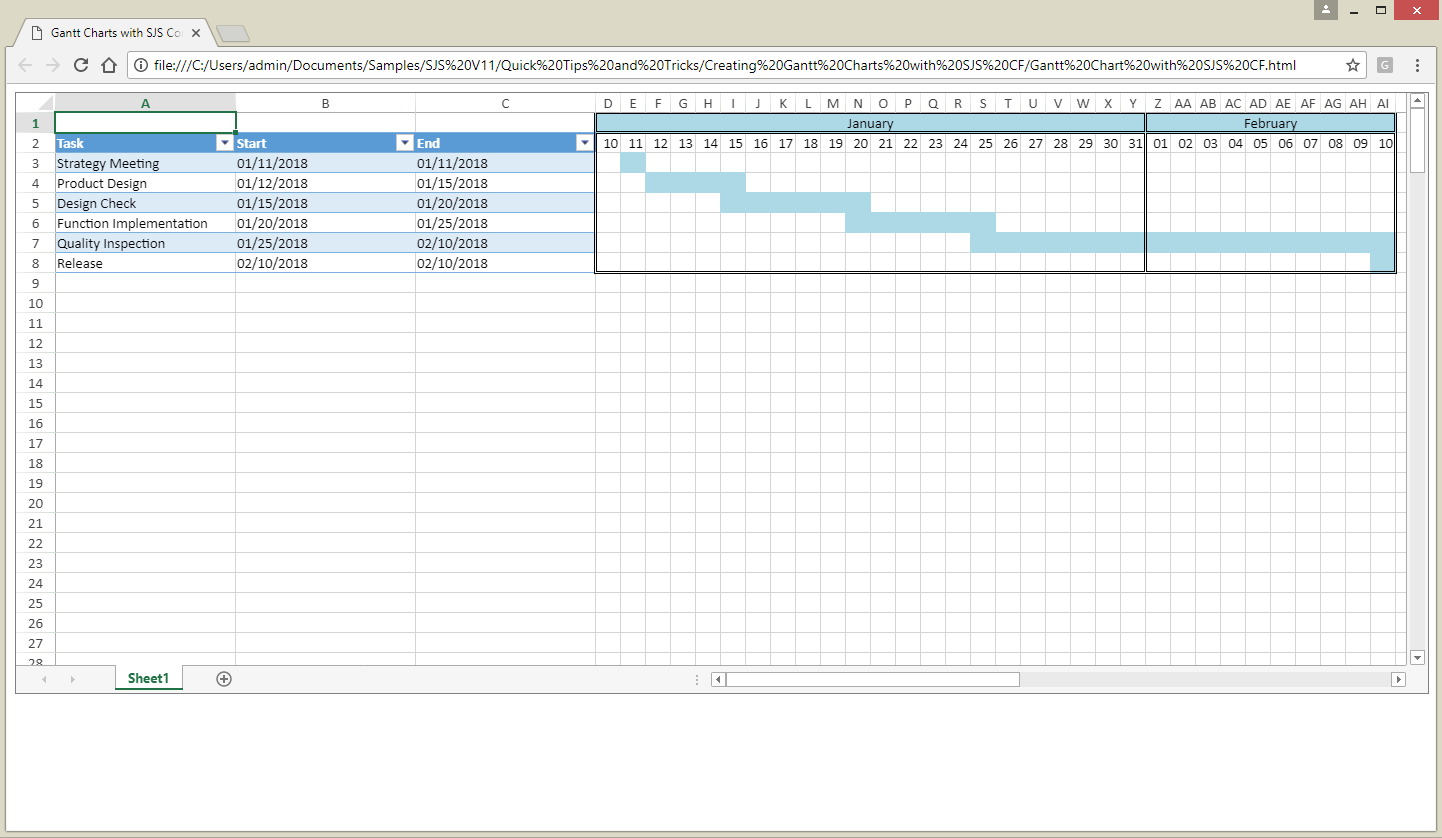
Task: Open the Chrome menu via three-dot icon
Action: click(1417, 64)
